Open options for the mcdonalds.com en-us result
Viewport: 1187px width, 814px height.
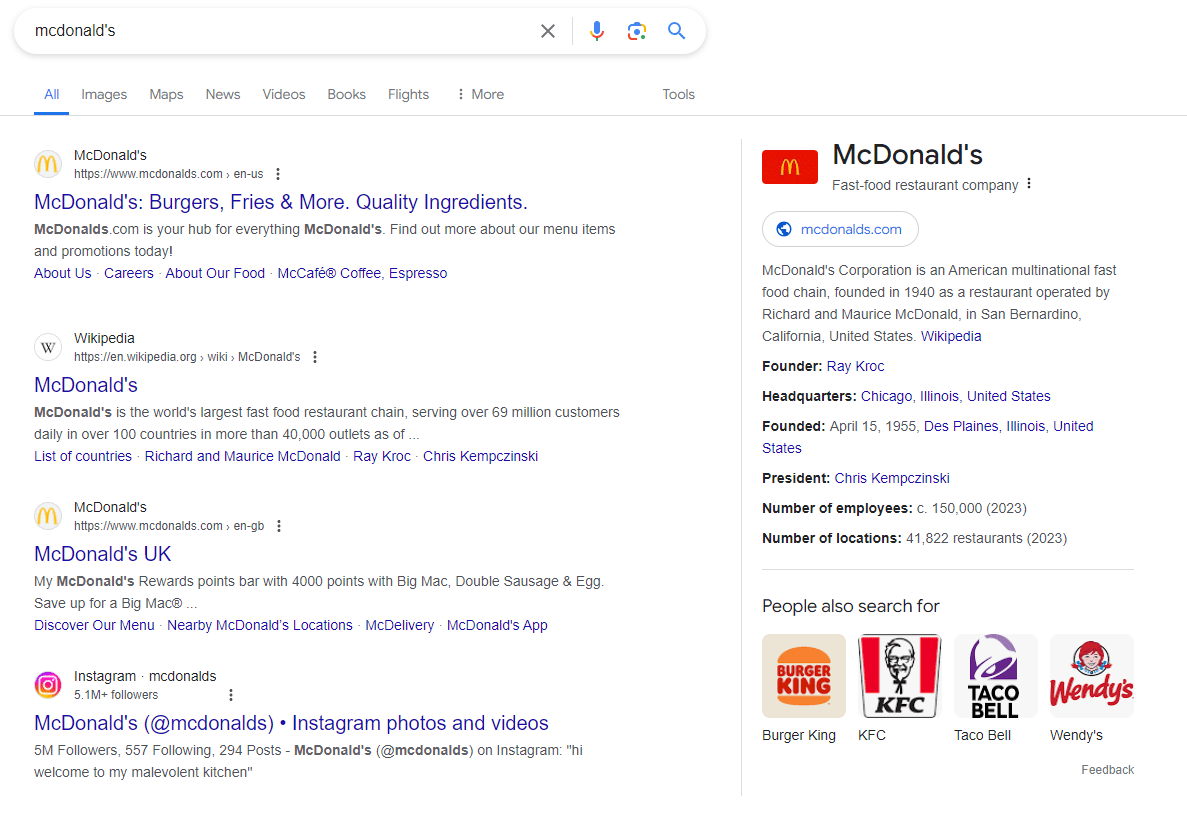(x=278, y=174)
